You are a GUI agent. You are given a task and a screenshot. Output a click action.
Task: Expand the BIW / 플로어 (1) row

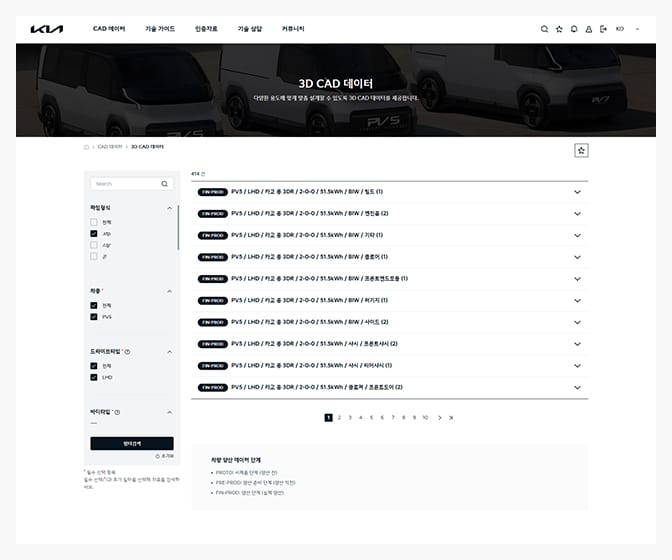(x=577, y=257)
